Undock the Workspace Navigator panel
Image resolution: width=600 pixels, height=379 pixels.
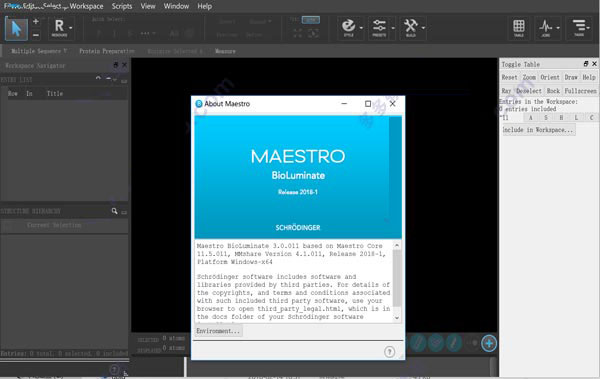[116, 65]
